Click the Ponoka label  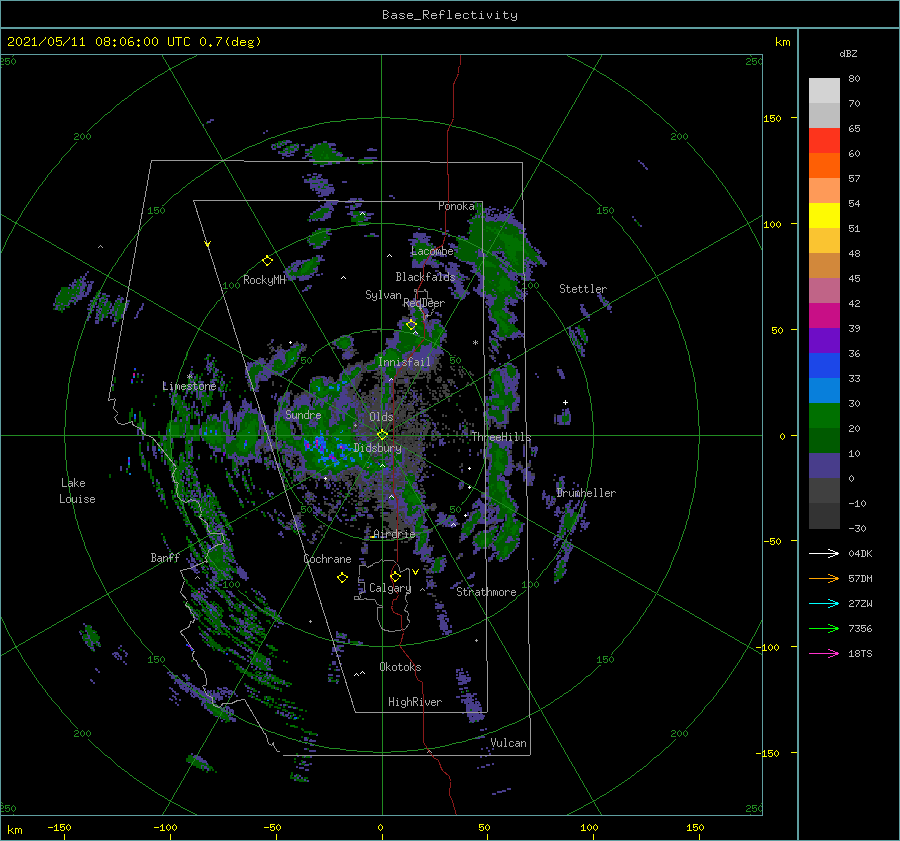coord(456,207)
